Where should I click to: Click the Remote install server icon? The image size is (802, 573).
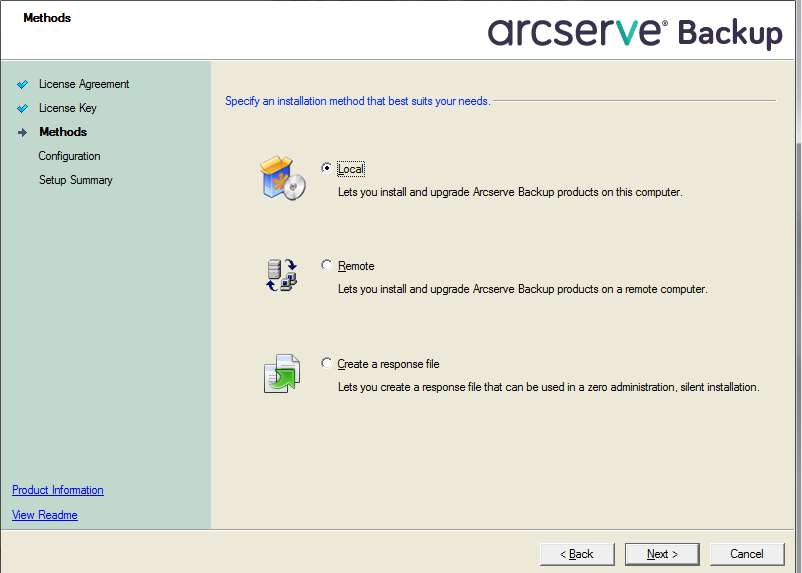[281, 275]
